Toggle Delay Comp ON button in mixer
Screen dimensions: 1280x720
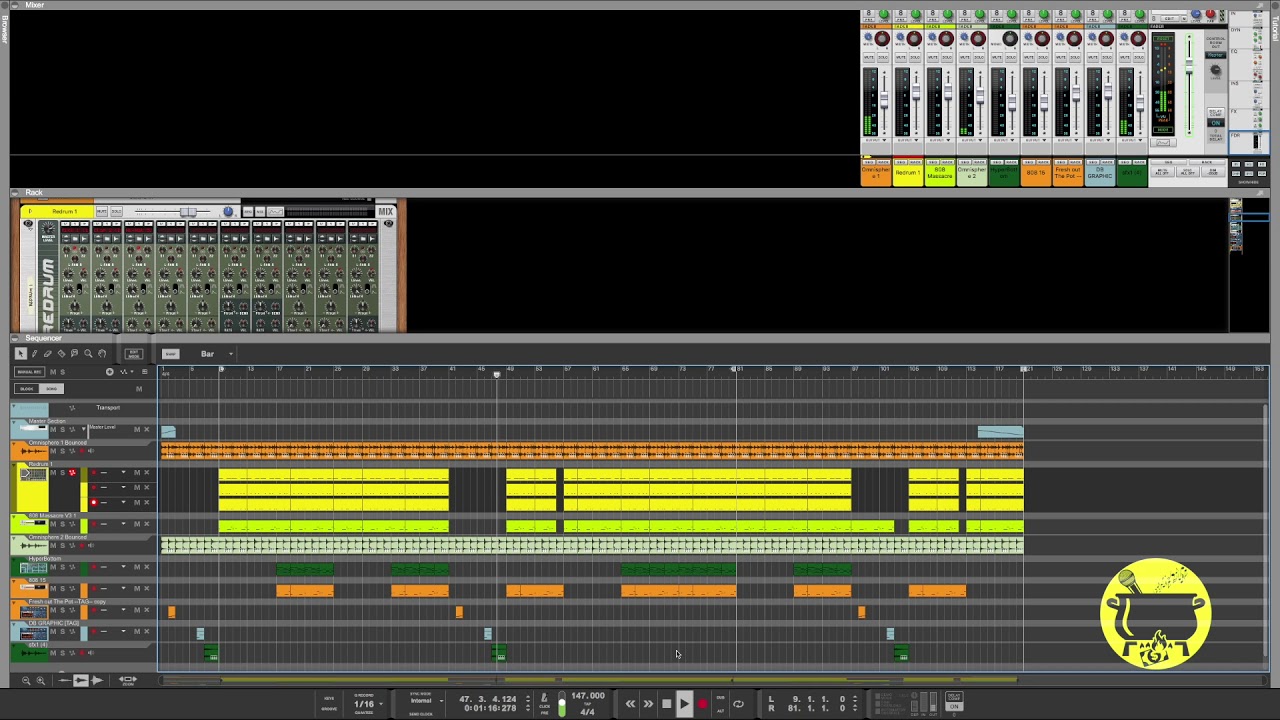(x=1216, y=123)
